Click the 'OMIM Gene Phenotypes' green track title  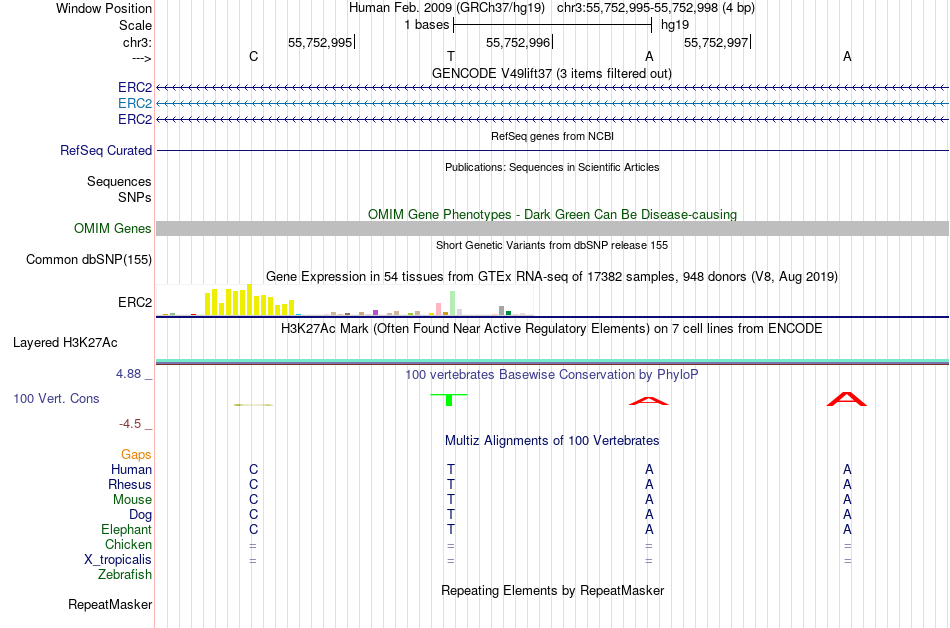click(x=552, y=214)
